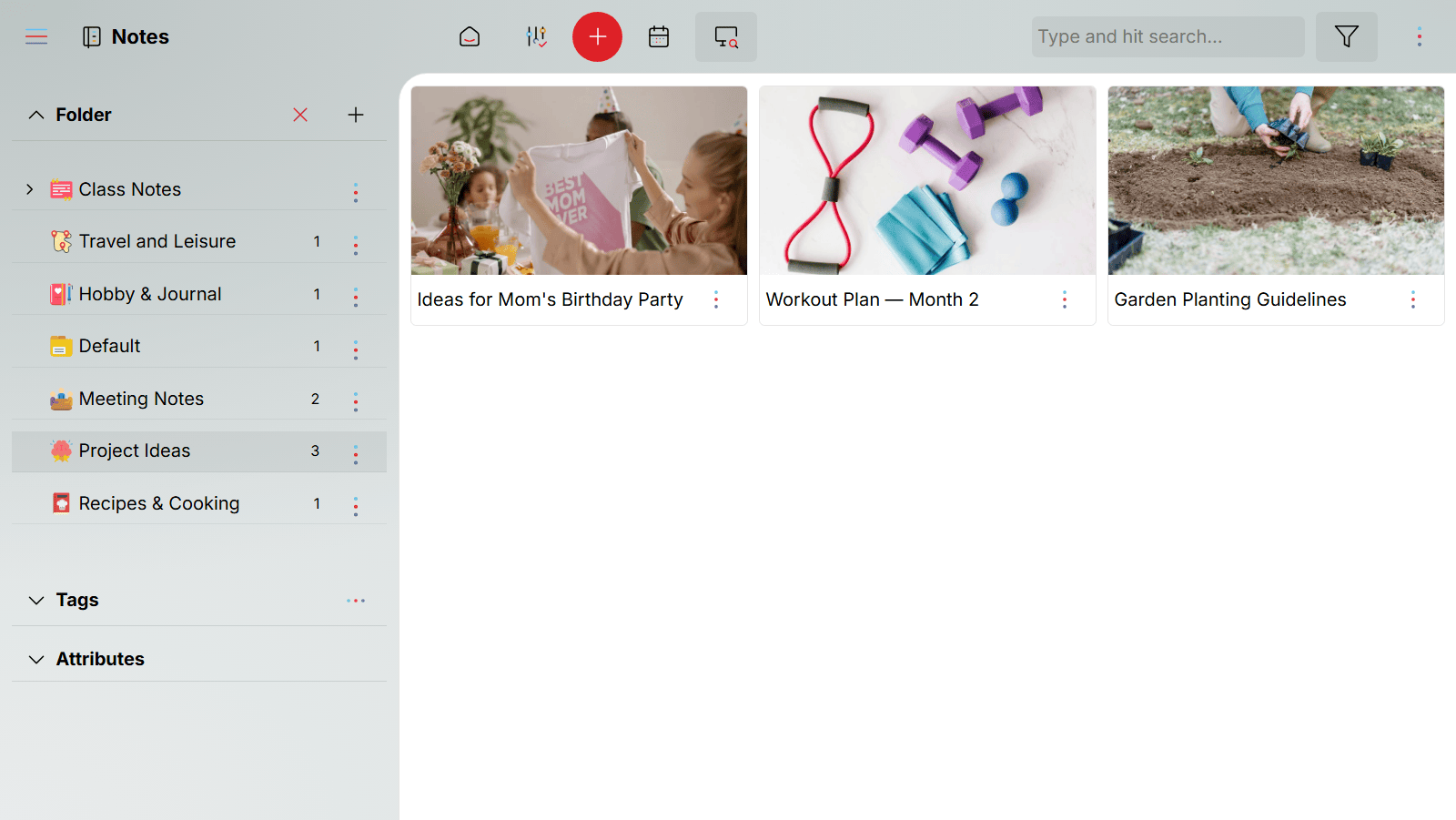This screenshot has width=1456, height=820.
Task: Open the sort and filter settings sliders
Action: tap(536, 36)
